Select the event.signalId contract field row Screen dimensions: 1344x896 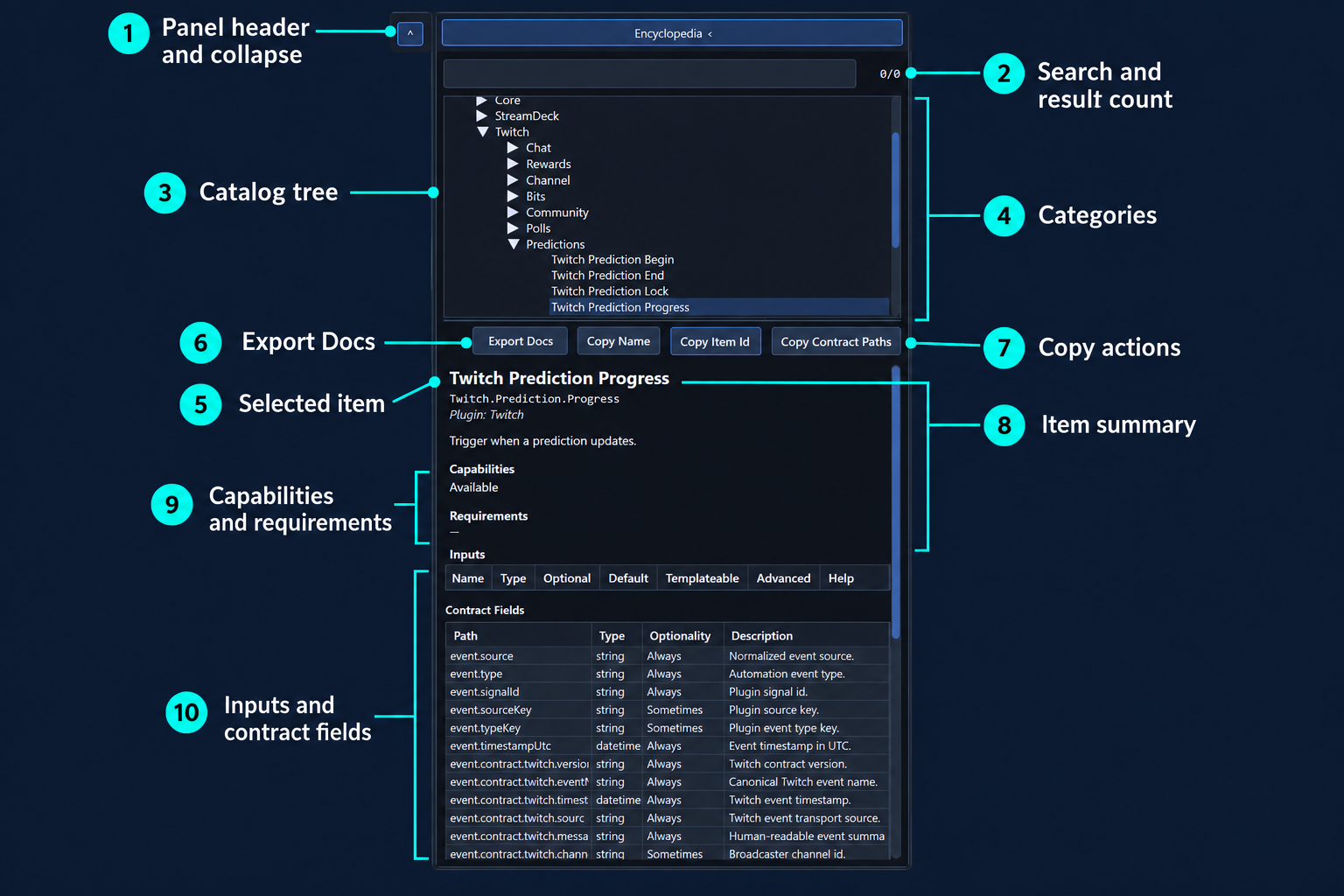[x=668, y=692]
